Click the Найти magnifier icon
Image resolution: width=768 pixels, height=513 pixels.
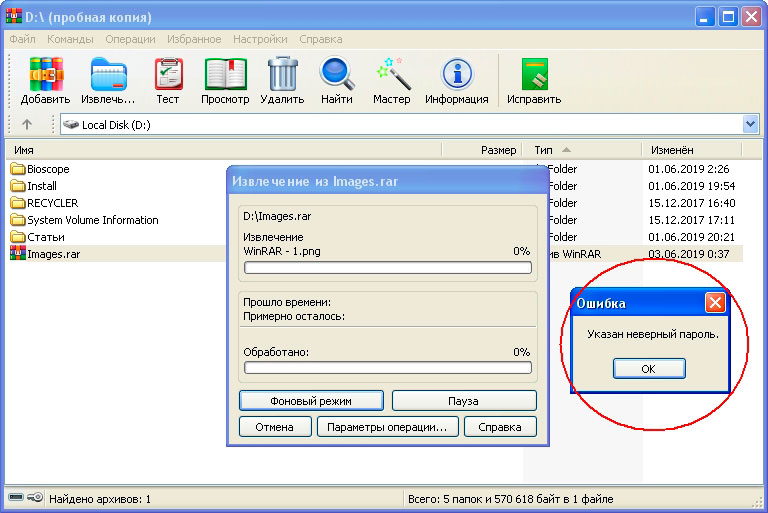coord(337,74)
